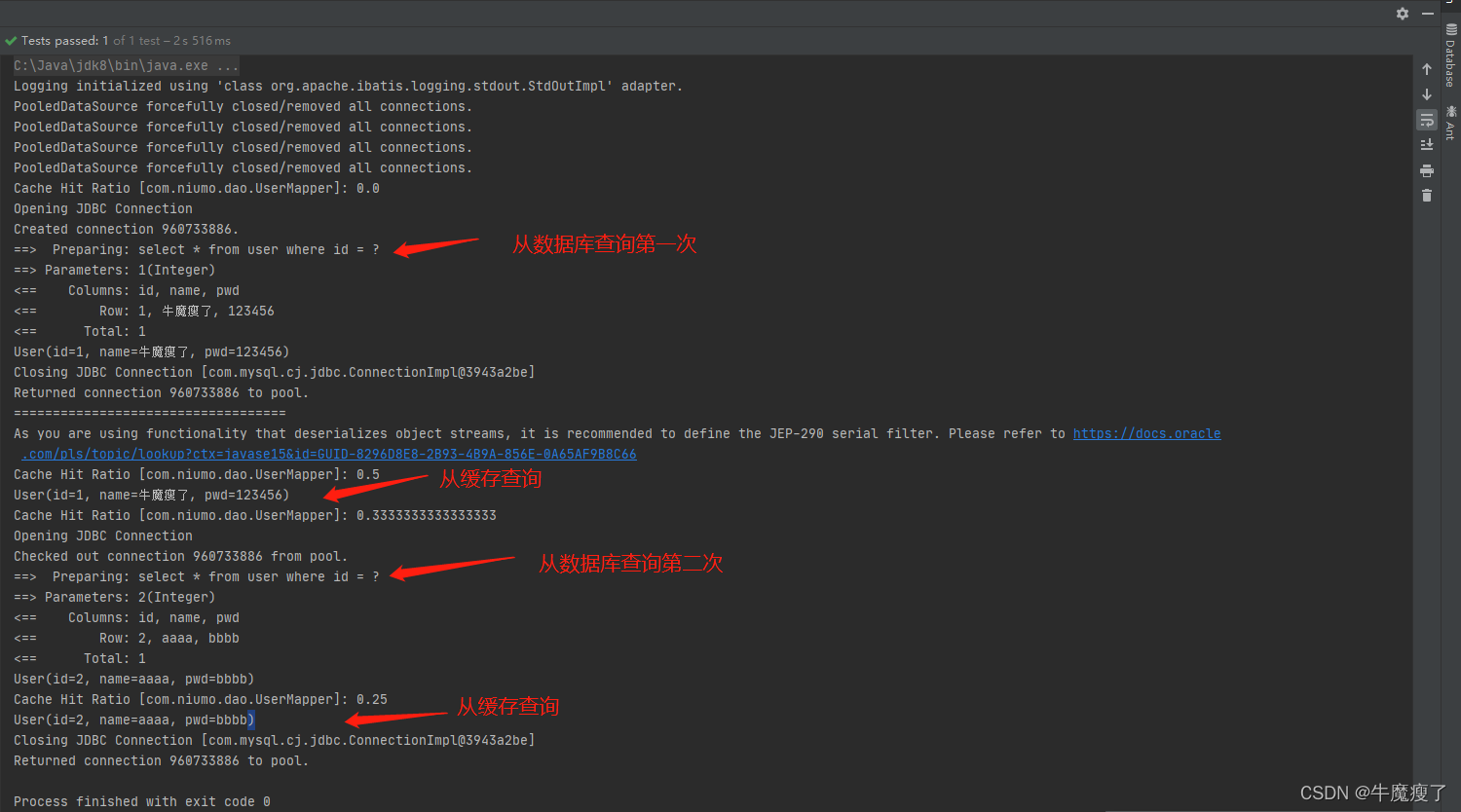Click the scroll-to-end console icon
This screenshot has height=812, width=1461.
[1427, 145]
